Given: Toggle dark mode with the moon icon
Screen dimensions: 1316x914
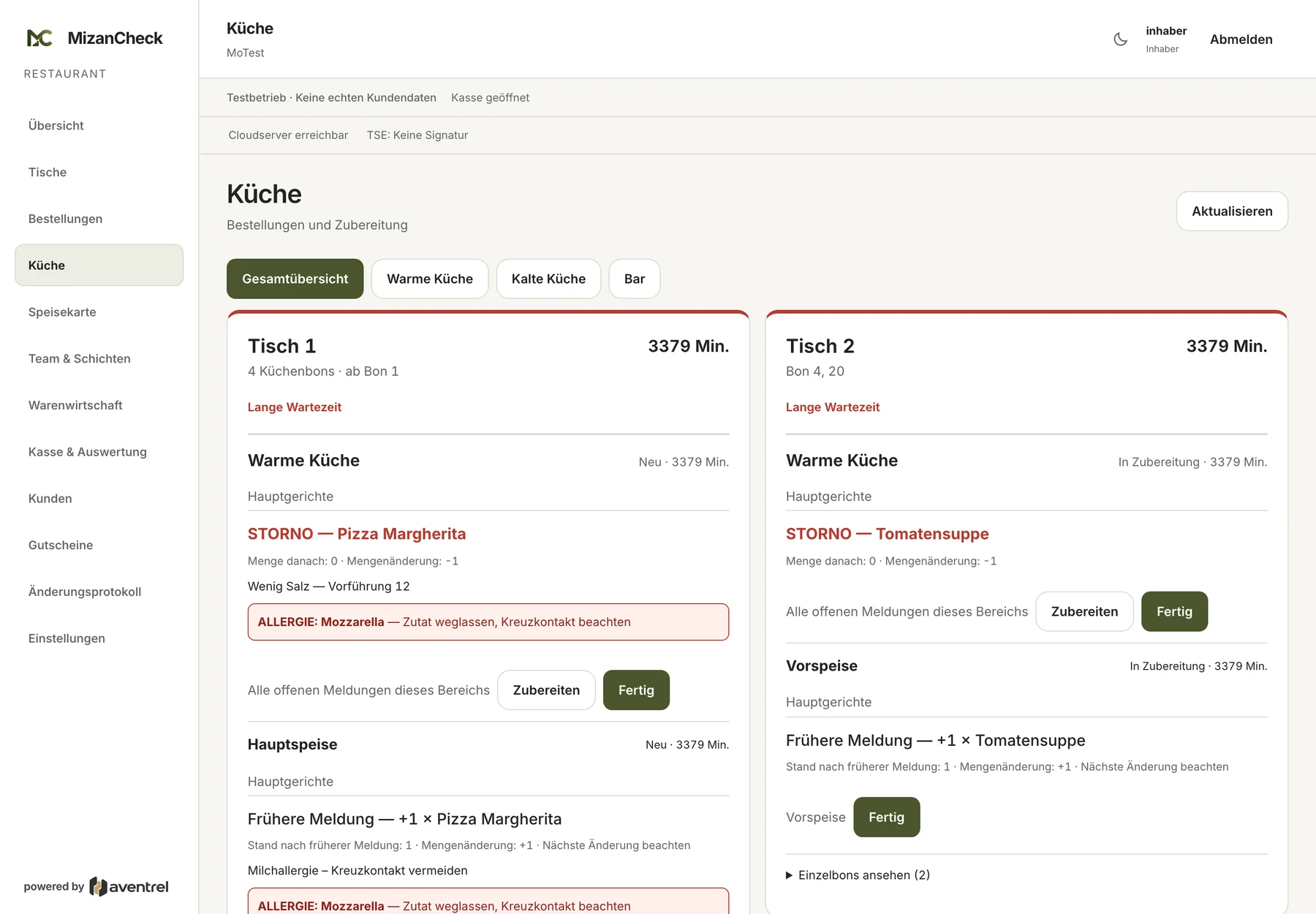Looking at the screenshot, I should point(1120,39).
